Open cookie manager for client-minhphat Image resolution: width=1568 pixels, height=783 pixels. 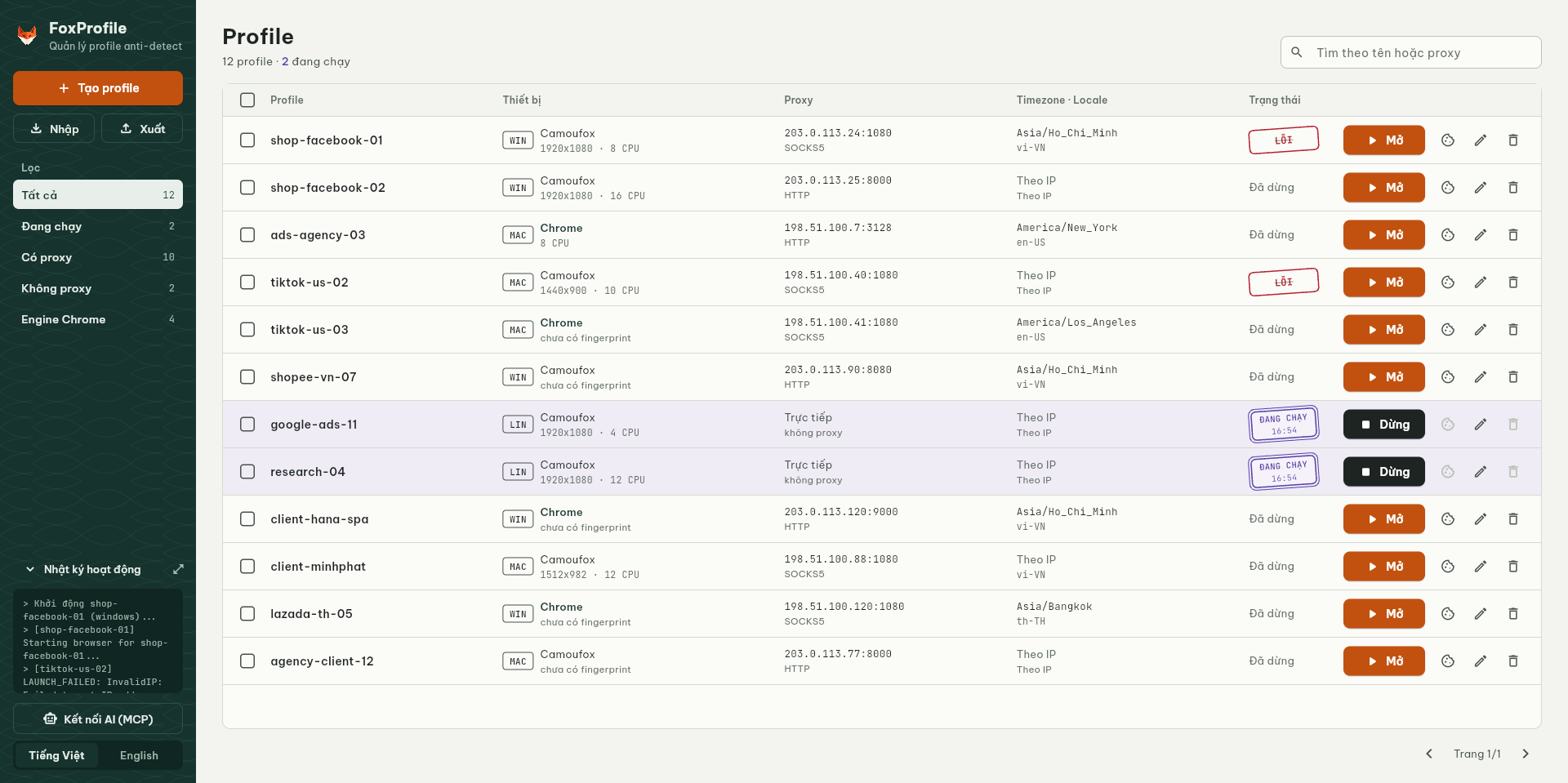coord(1448,567)
